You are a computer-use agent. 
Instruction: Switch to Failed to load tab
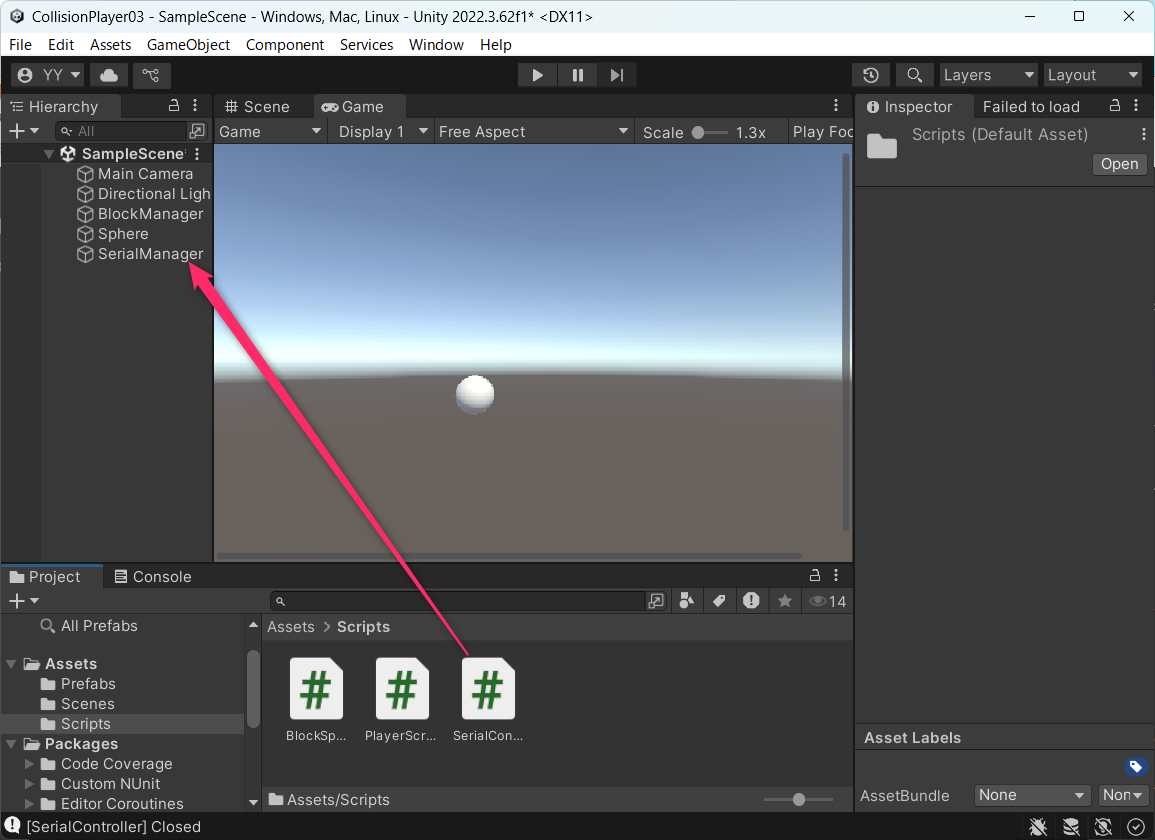pyautogui.click(x=1031, y=107)
